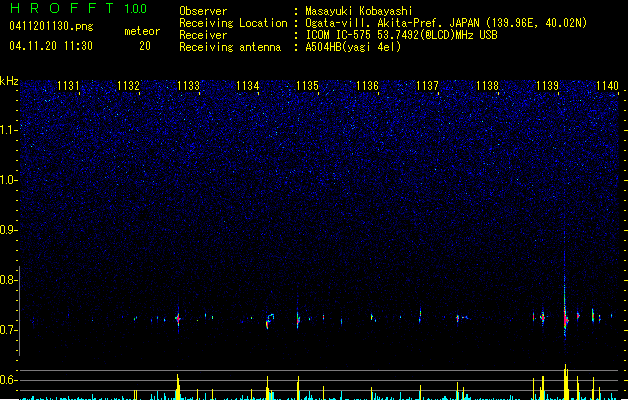This screenshot has height=400, width=629.
Task: Click the 0.7 kHz axis label
Action: [9, 330]
